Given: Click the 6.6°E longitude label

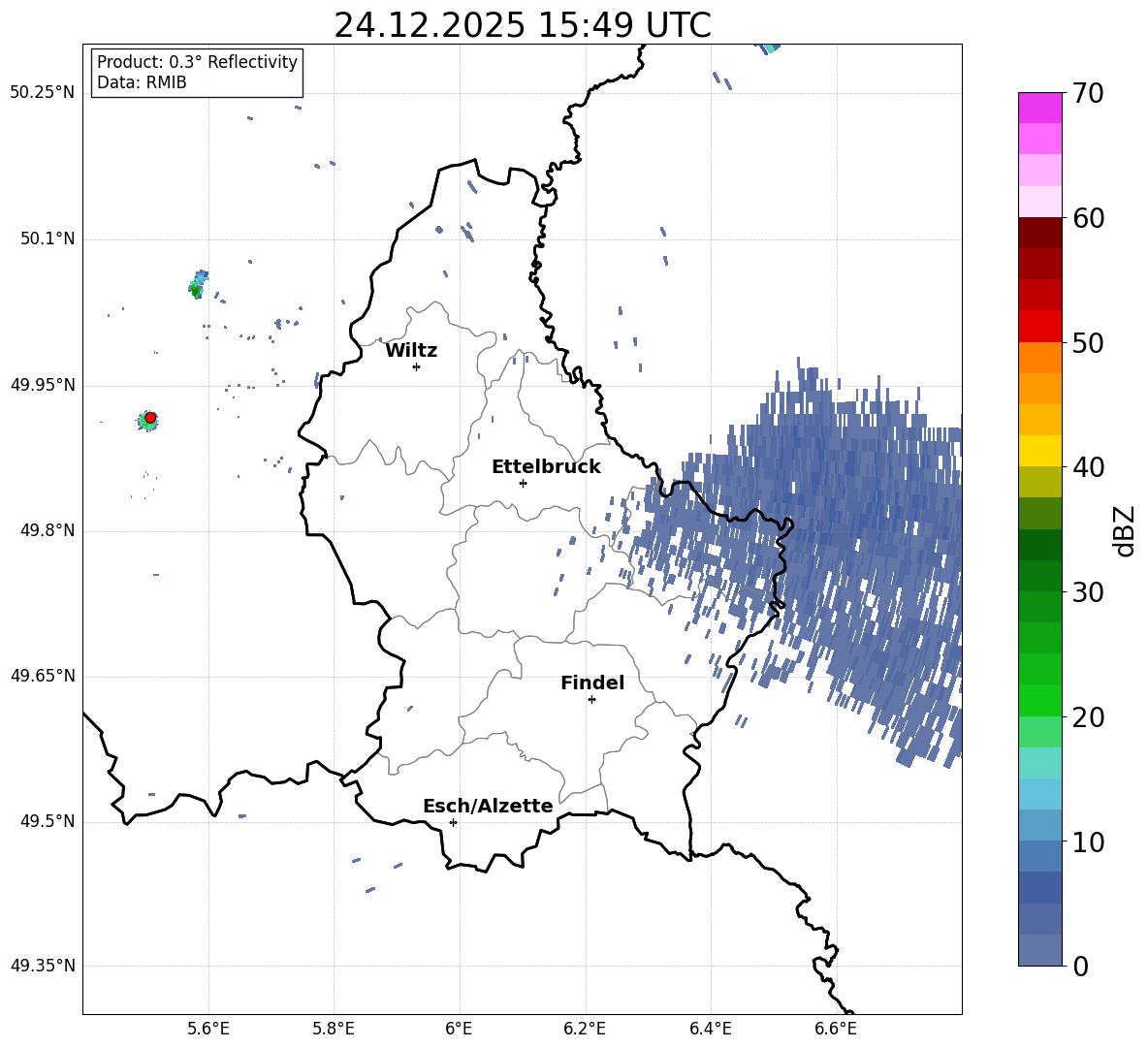Looking at the screenshot, I should tap(836, 1029).
